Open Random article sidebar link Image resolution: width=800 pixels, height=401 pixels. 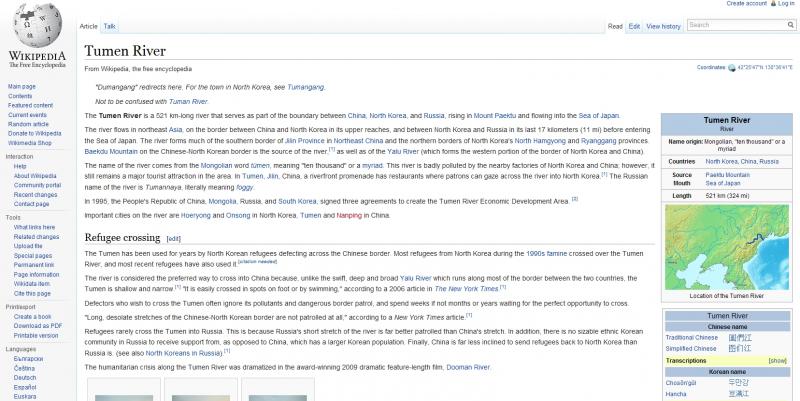tap(28, 124)
